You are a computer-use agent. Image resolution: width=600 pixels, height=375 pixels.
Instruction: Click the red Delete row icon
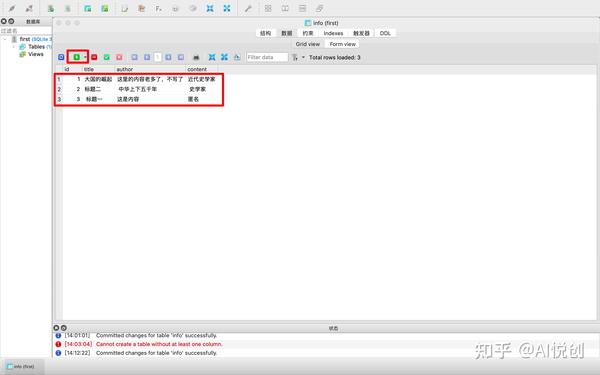pos(94,57)
